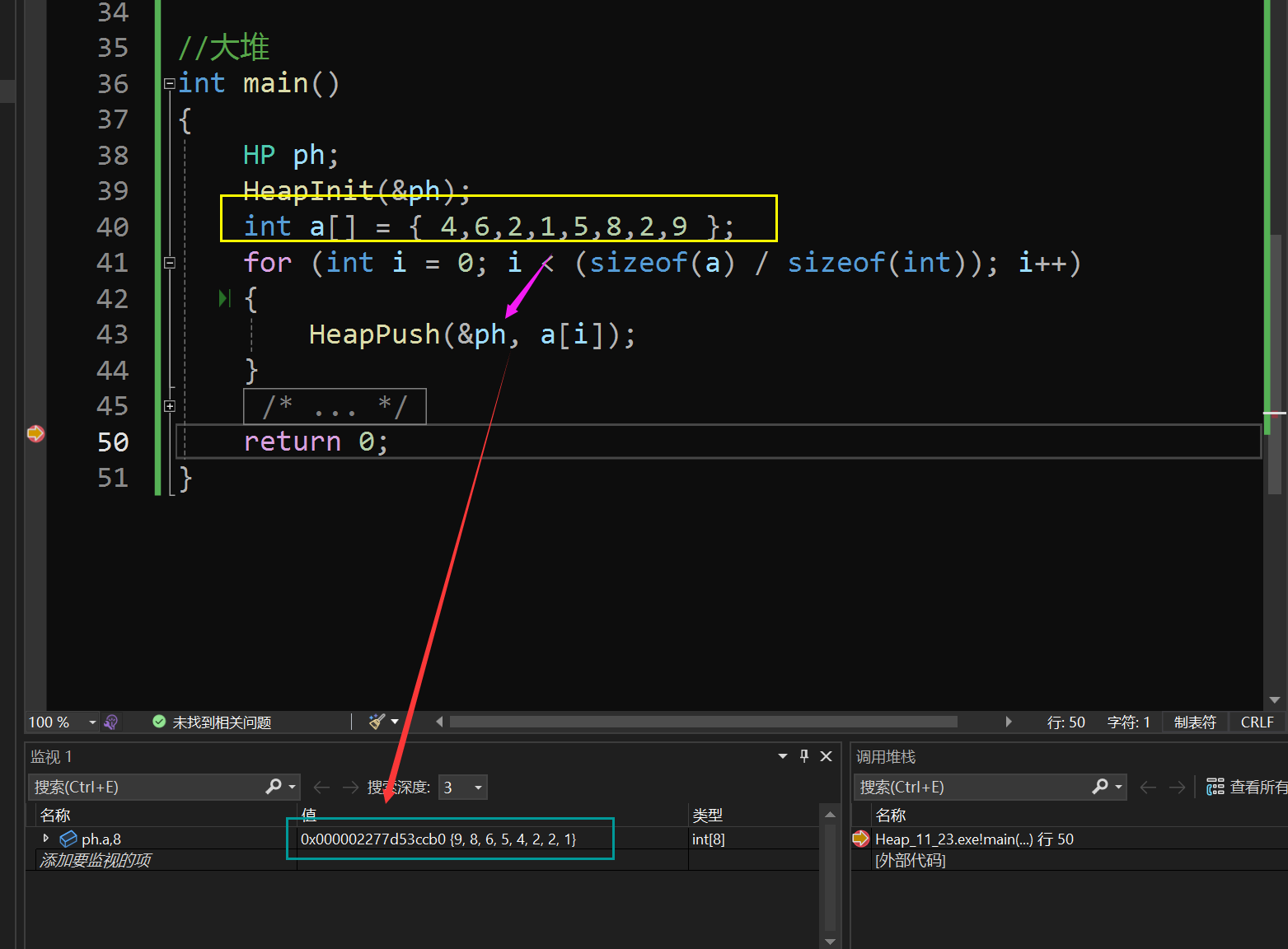Click the return 0; statement on line 50

click(x=316, y=442)
